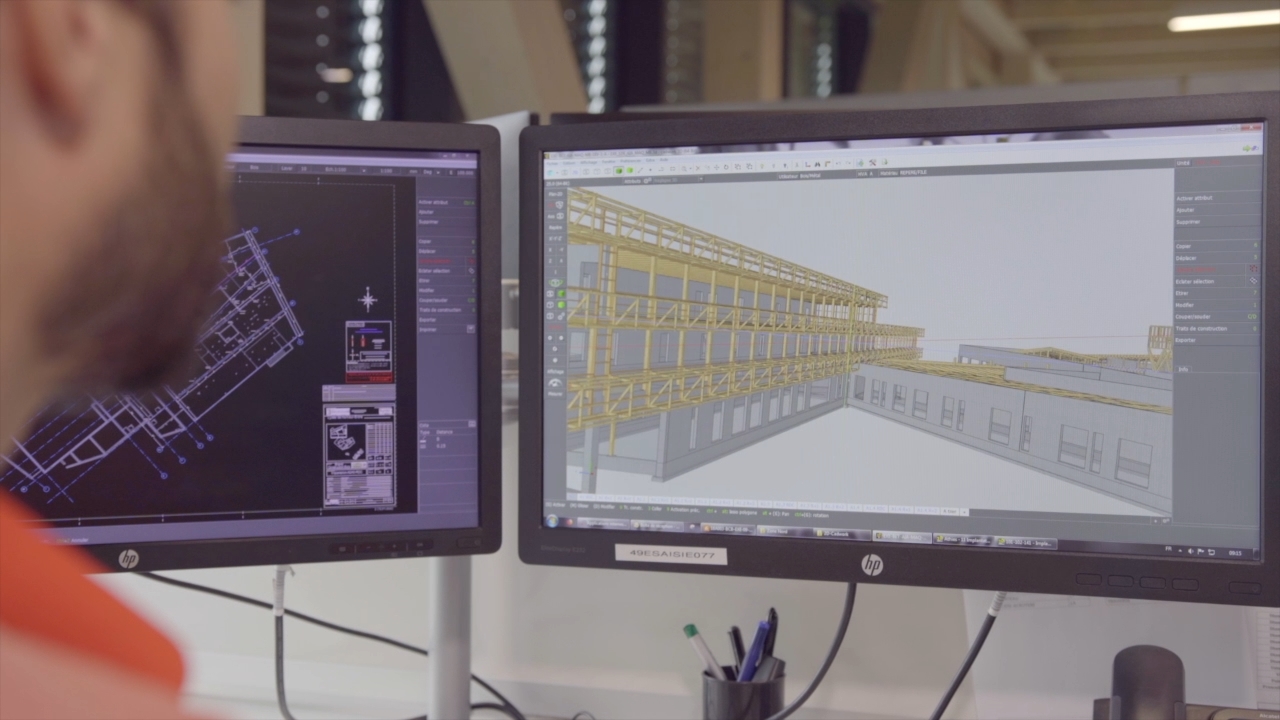Click the Unité label in the right panel
Viewport: 1280px width, 720px height.
click(1183, 163)
